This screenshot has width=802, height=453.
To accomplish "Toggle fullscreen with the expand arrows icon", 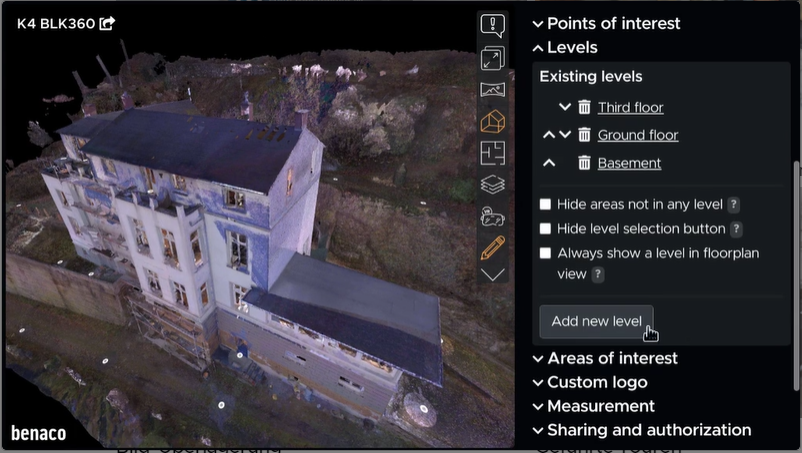I will click(493, 58).
